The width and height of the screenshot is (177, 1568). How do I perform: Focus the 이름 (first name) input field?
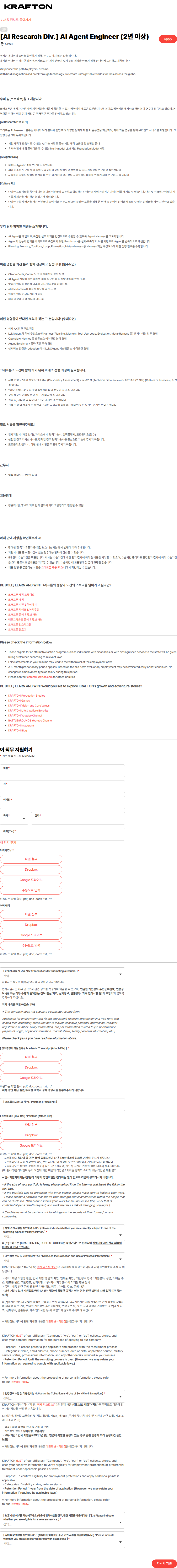pos(62,771)
